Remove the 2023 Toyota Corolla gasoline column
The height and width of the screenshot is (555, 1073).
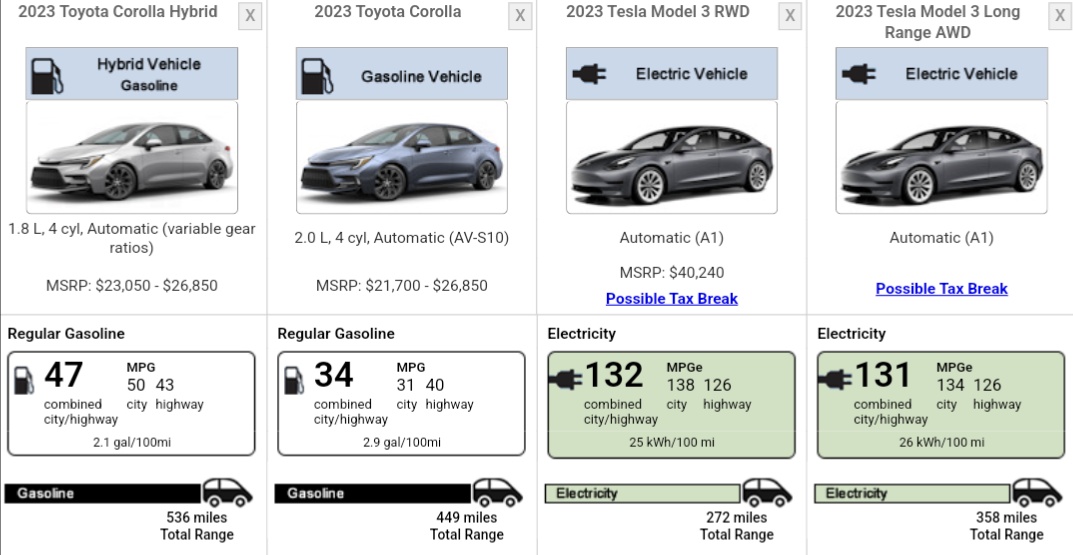[520, 16]
